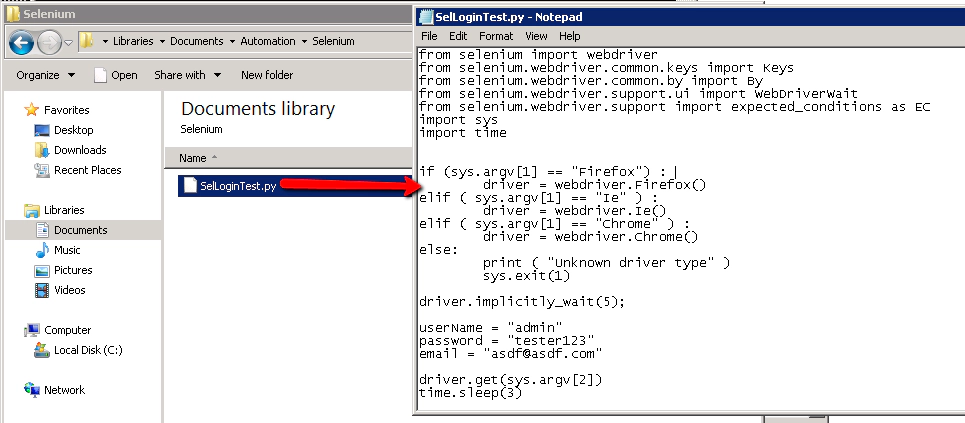The width and height of the screenshot is (965, 423).
Task: Expand arrow after Documents breadcrumb
Action: tap(232, 42)
